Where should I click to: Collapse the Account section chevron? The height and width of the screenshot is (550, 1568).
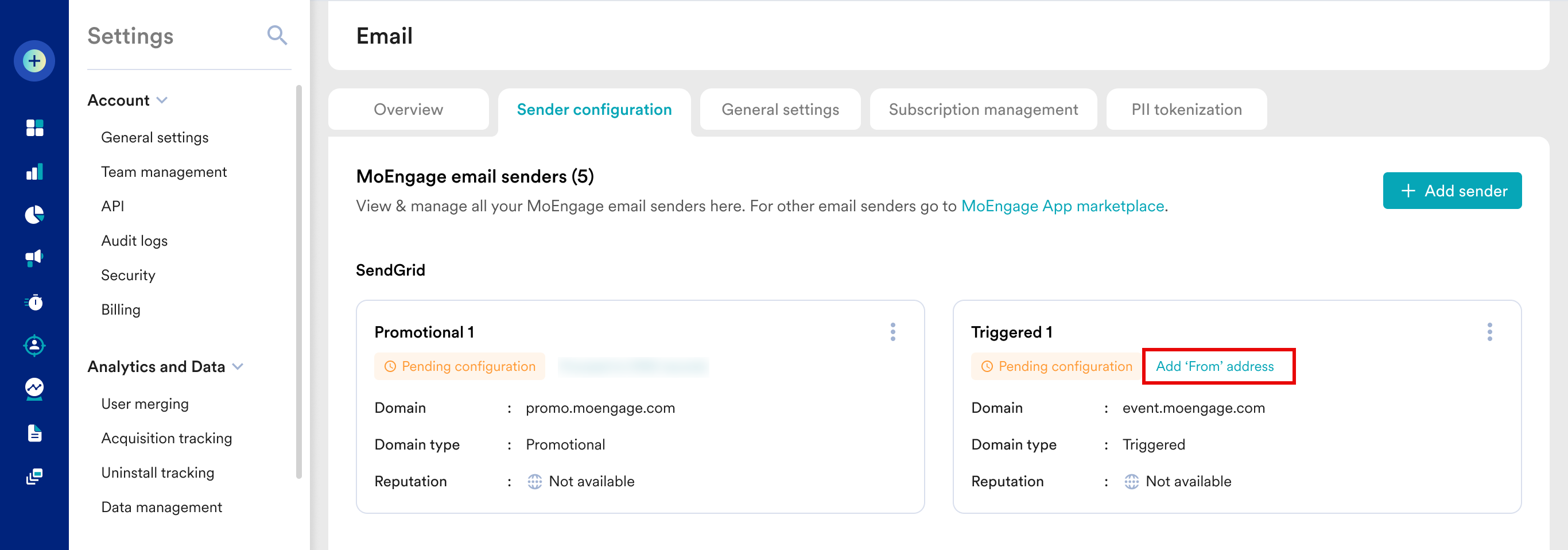162,100
